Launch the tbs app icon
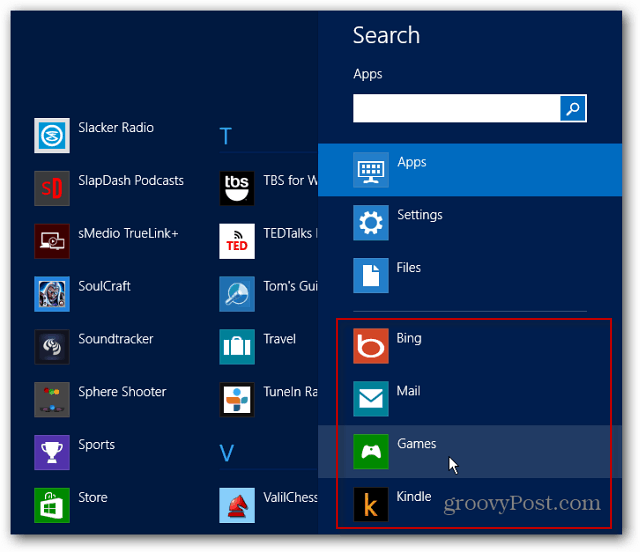The width and height of the screenshot is (640, 552). pos(237,188)
